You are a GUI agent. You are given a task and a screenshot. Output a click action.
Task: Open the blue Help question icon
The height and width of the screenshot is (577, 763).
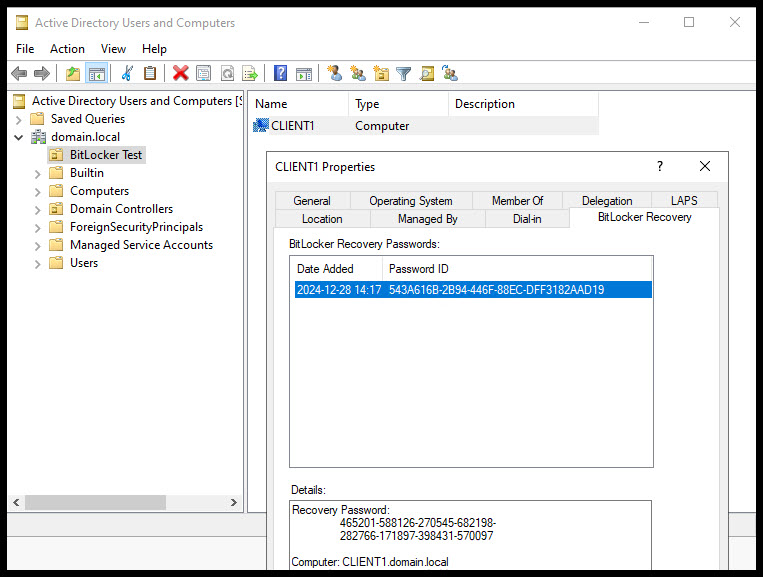[280, 74]
